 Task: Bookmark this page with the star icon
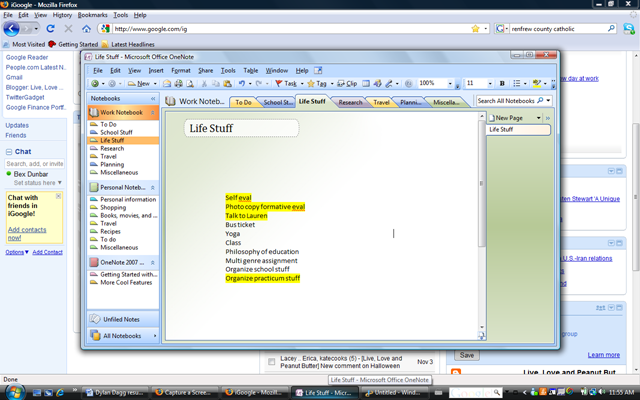(475, 29)
